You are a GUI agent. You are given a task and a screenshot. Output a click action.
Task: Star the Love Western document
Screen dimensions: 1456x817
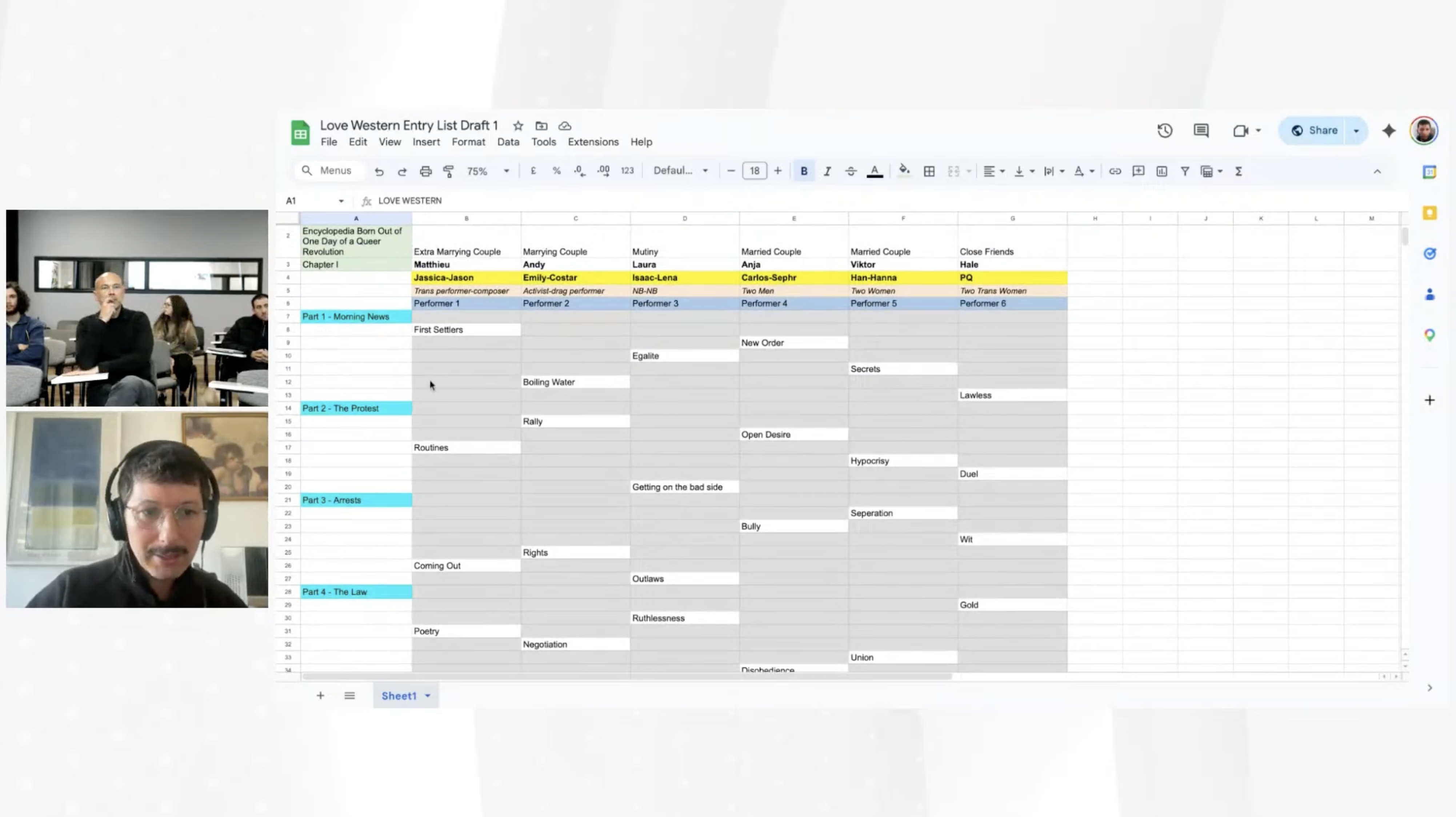(x=518, y=125)
